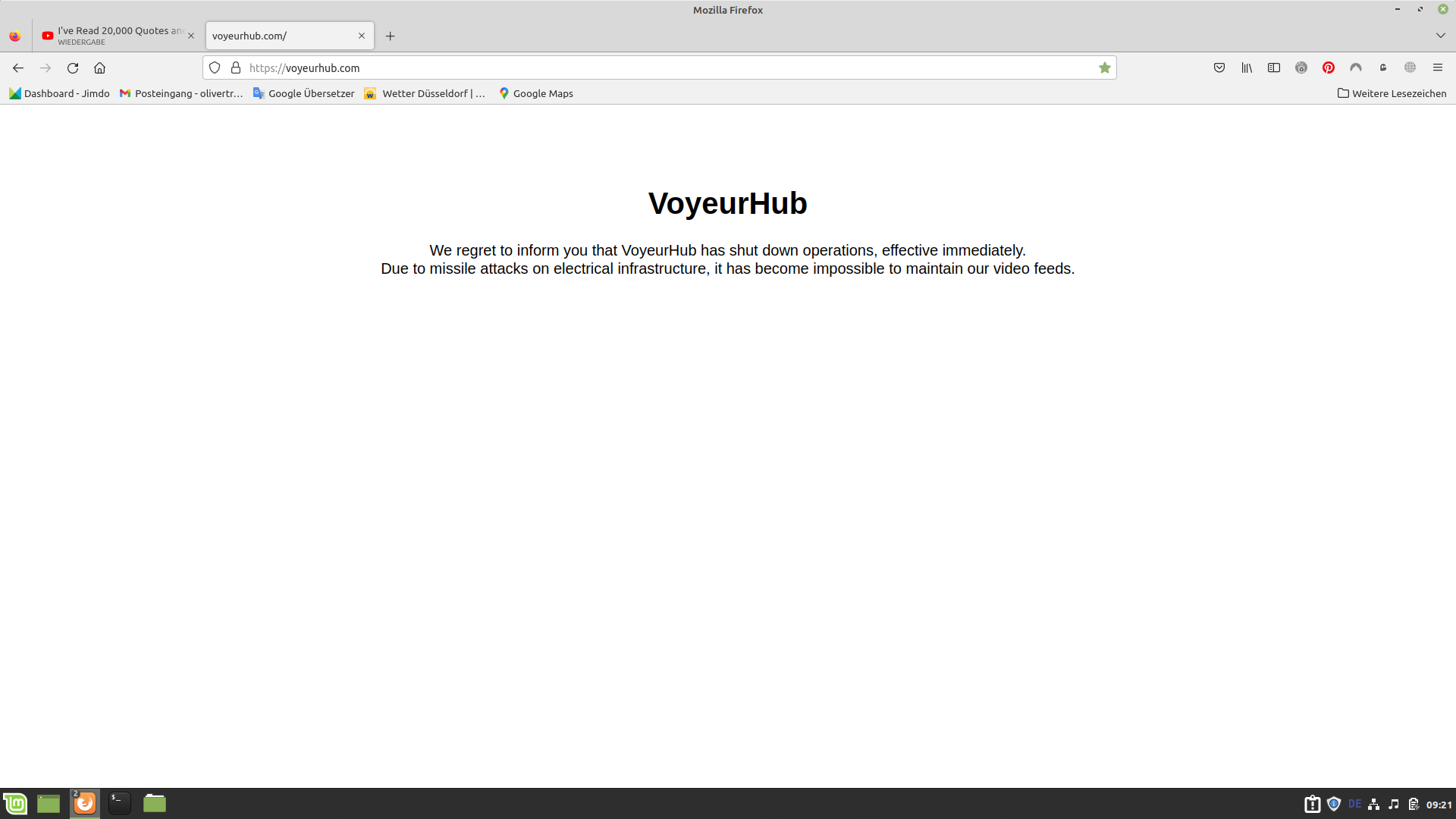Select the voyeurhub.com tab
Image resolution: width=1456 pixels, height=819 pixels.
281,35
